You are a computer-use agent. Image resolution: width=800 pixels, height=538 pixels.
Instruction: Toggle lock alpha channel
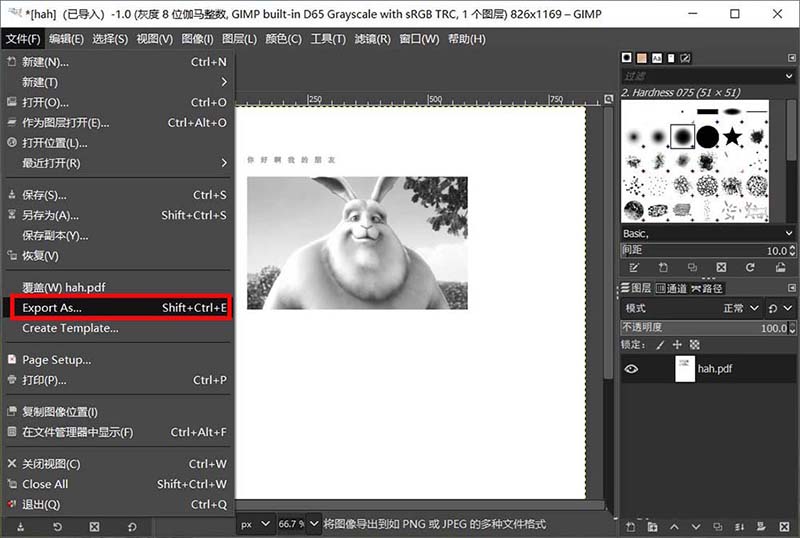pyautogui.click(x=694, y=345)
